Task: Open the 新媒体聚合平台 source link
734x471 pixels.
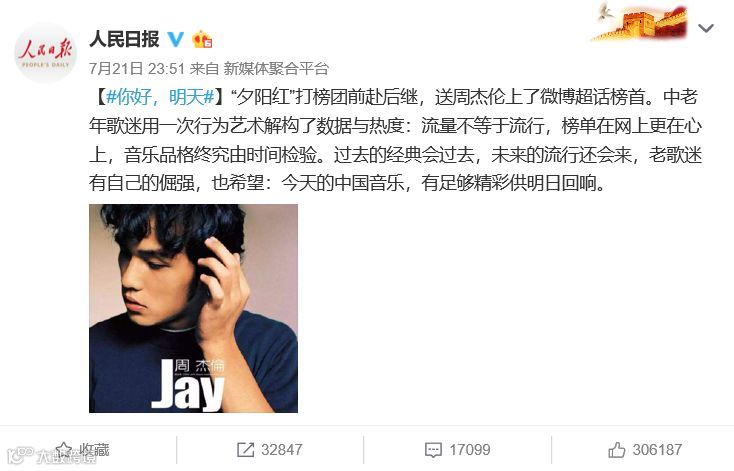Action: point(276,69)
